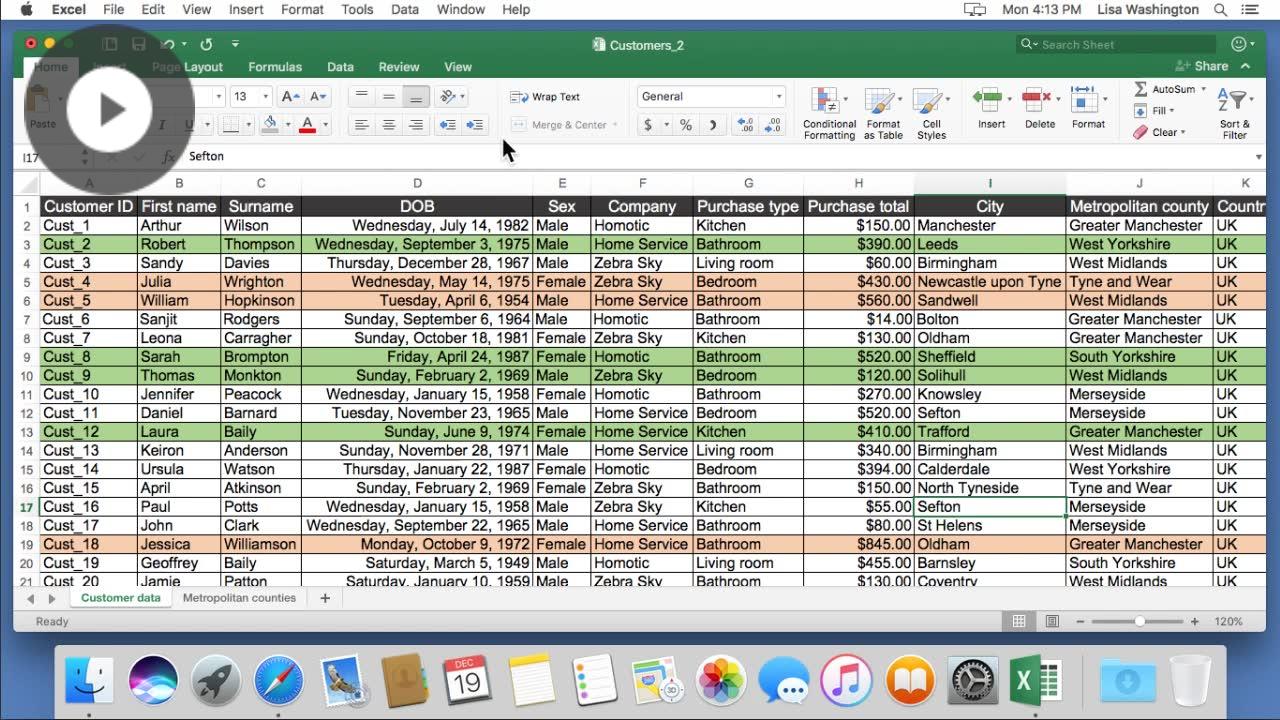1280x720 pixels.
Task: Select the cell containing Cust_10
Action: 88,394
